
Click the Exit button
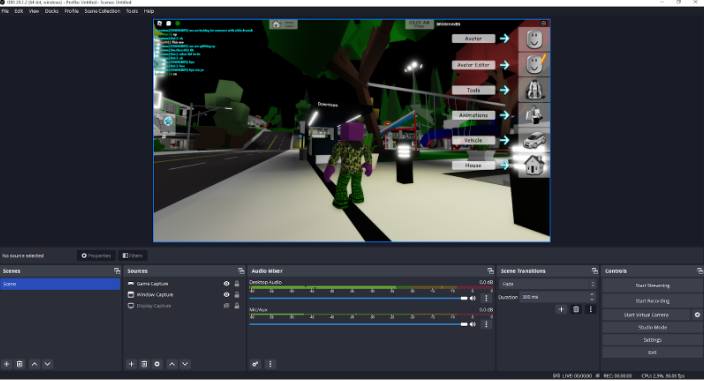click(652, 353)
